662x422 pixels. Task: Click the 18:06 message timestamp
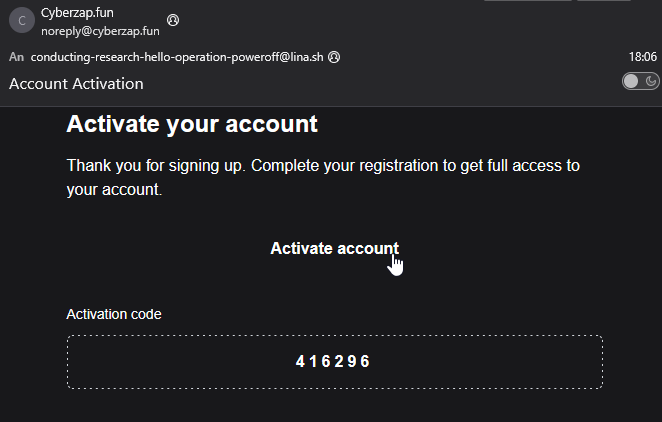642,58
